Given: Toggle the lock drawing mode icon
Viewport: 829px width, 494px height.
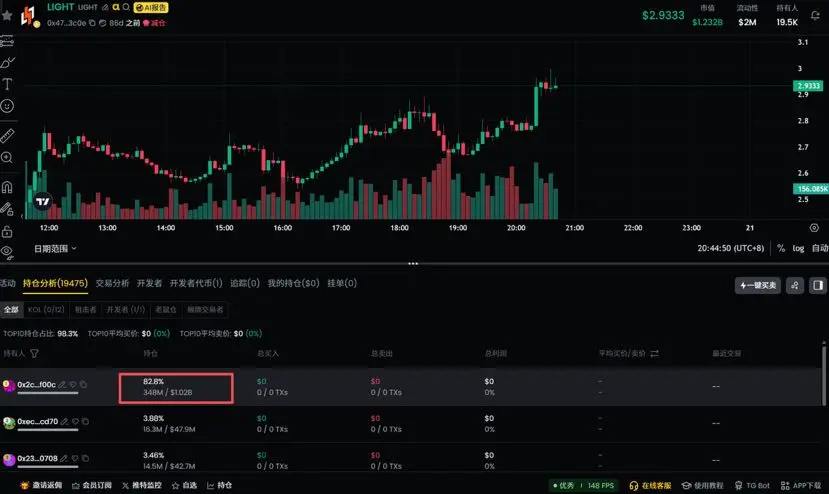Looking at the screenshot, I should click(x=7, y=209).
